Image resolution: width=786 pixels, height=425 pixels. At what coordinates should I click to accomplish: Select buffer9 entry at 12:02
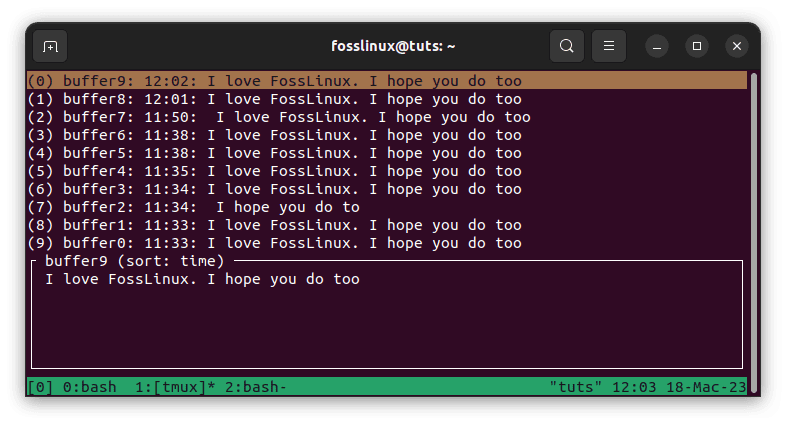pos(387,81)
